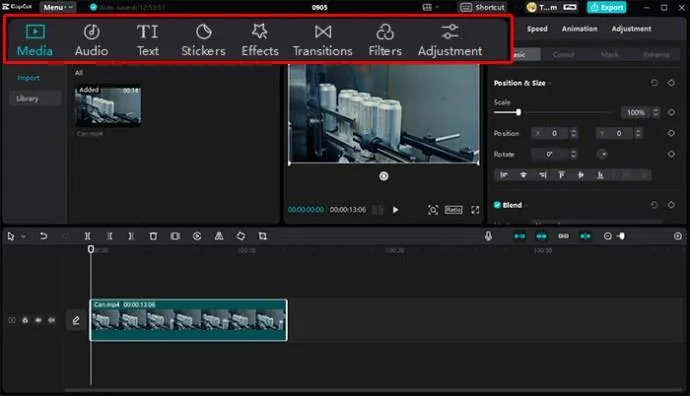Click the All filter label
690x396 pixels.
coord(79,73)
